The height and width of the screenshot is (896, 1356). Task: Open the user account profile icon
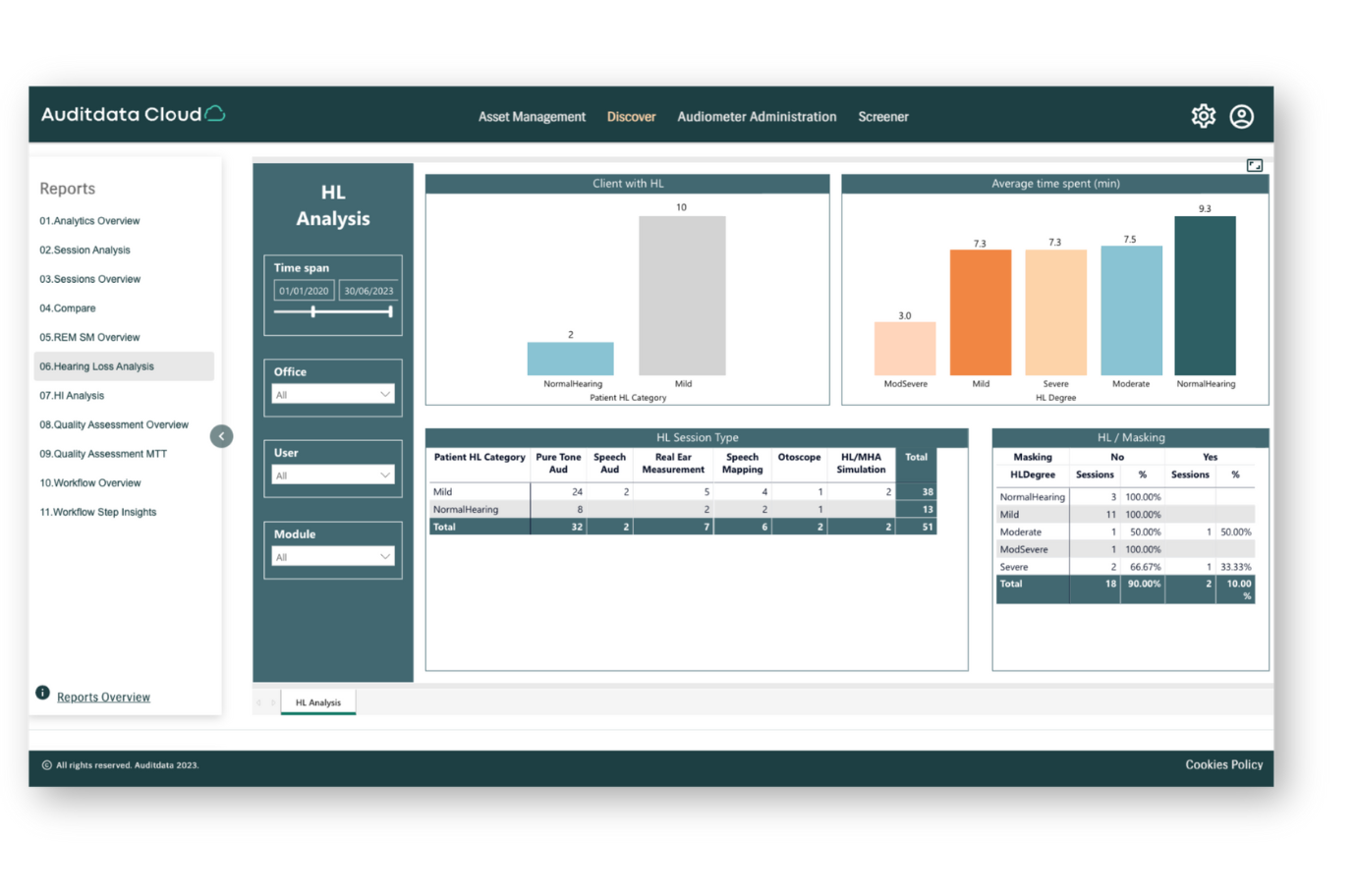(x=1242, y=115)
